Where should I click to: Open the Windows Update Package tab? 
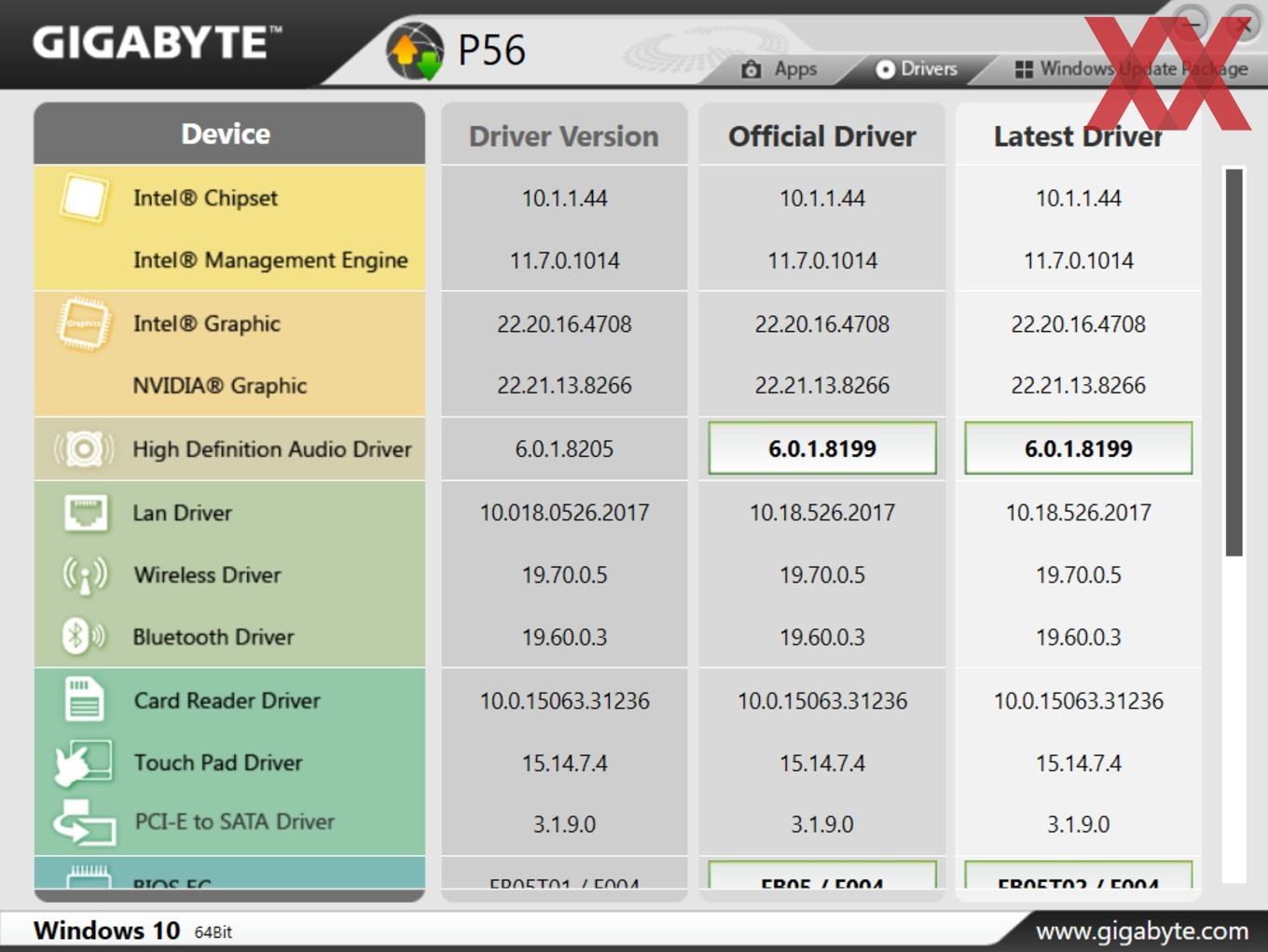(1131, 69)
